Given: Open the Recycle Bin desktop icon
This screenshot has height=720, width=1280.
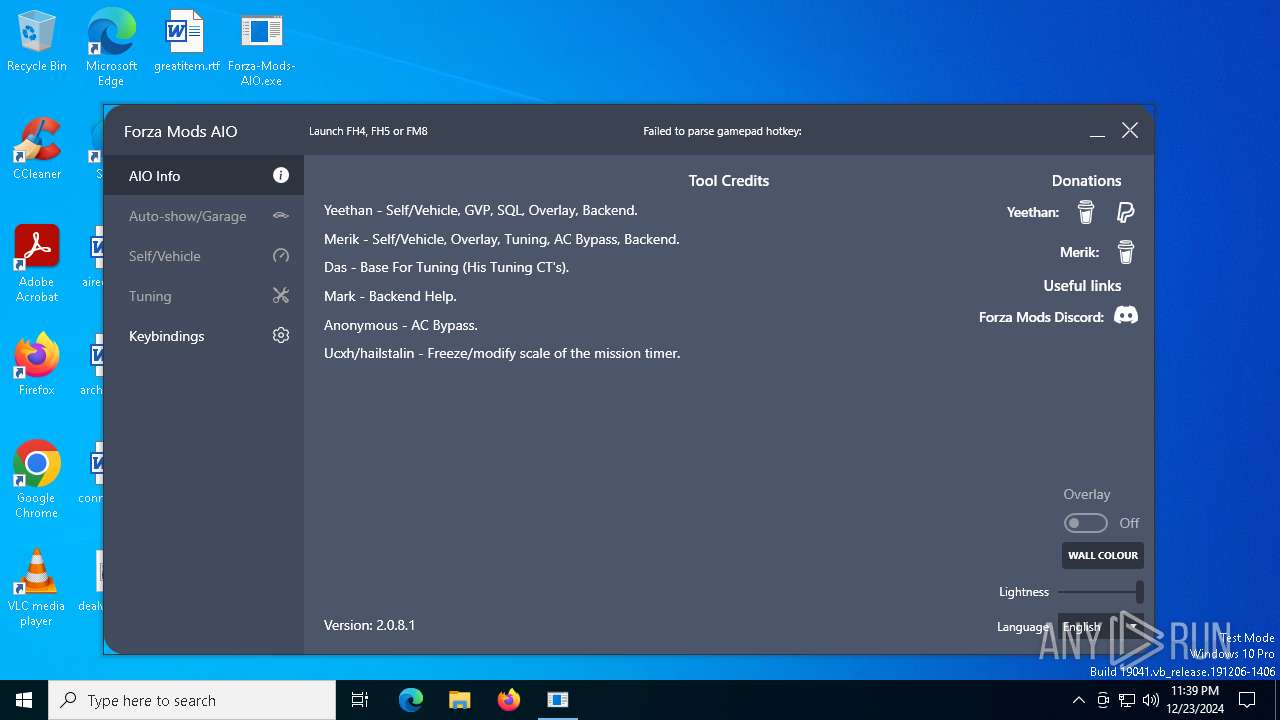Looking at the screenshot, I should 37,42.
